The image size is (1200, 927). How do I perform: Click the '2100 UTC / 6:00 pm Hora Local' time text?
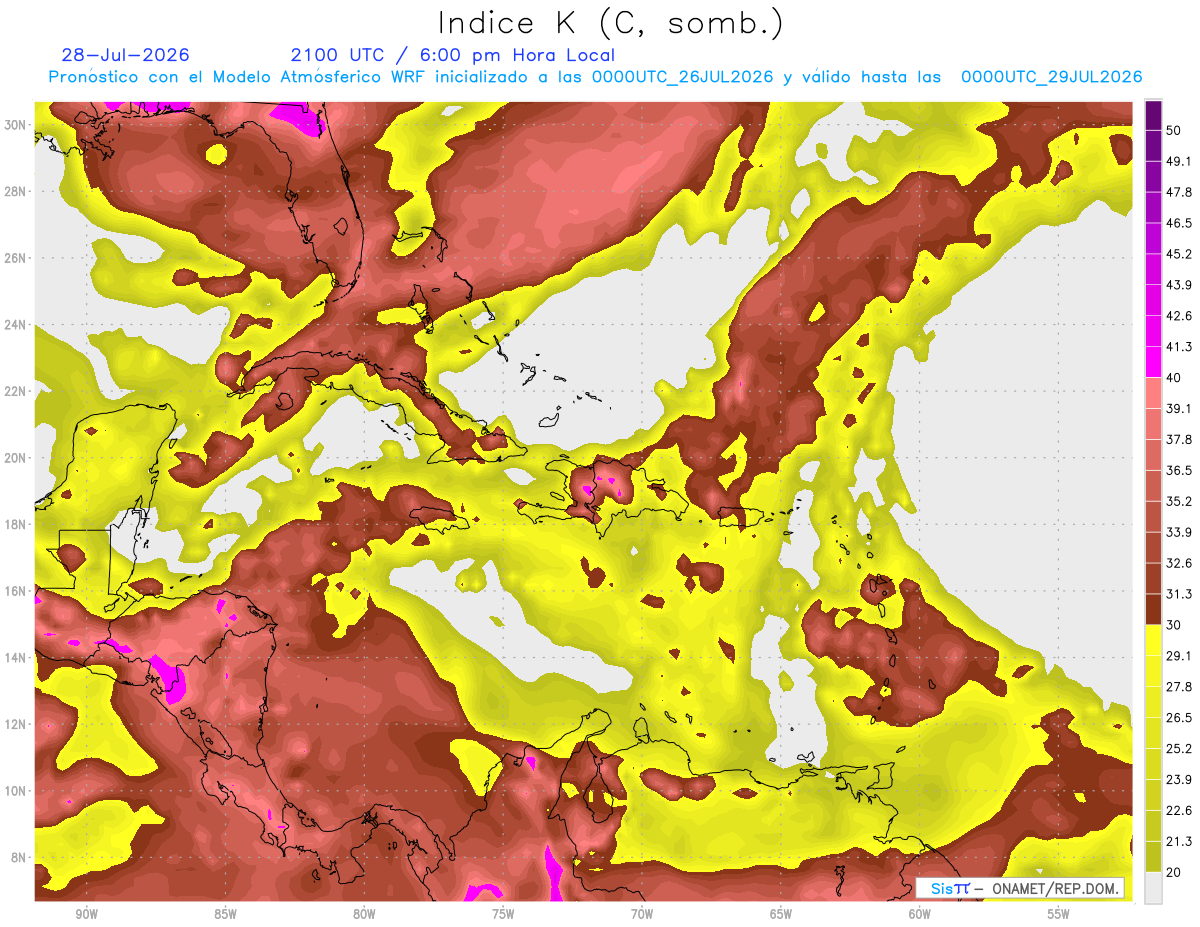[453, 55]
